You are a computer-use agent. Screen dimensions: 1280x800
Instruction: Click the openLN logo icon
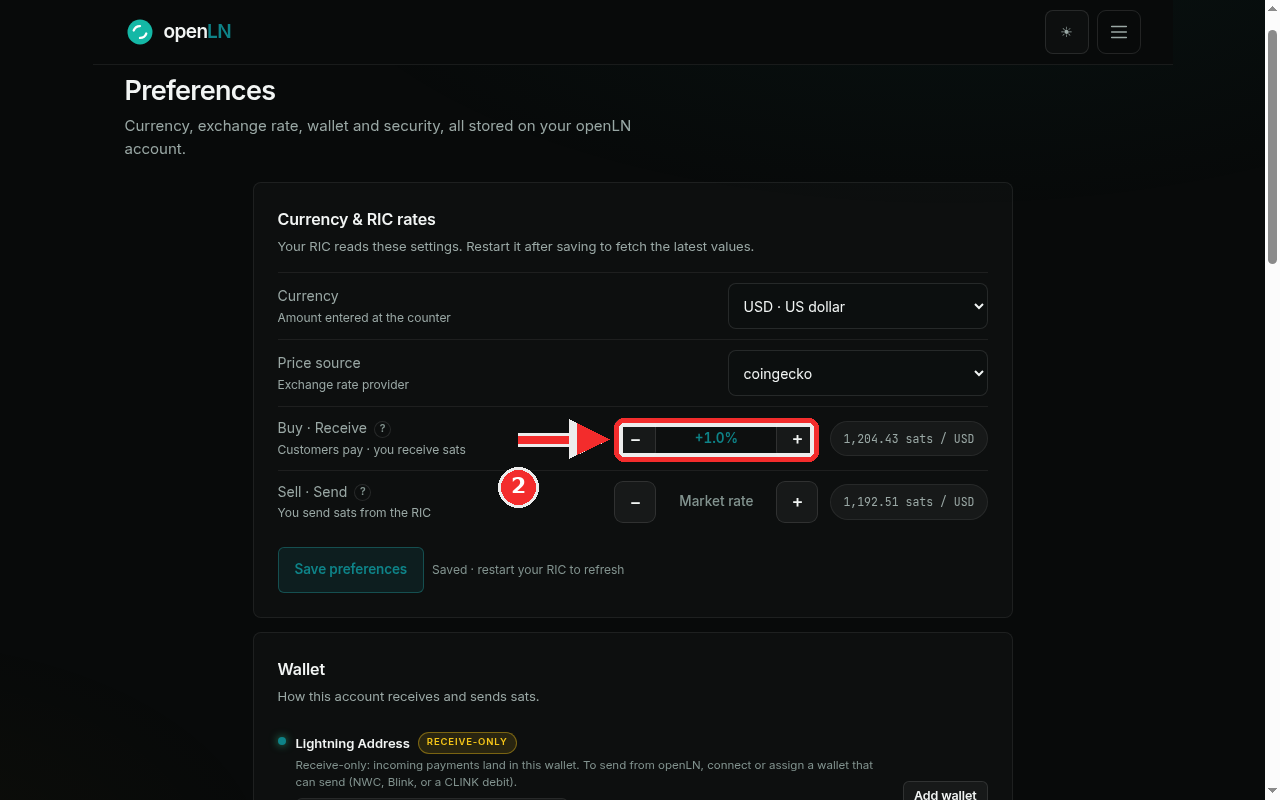pos(139,32)
